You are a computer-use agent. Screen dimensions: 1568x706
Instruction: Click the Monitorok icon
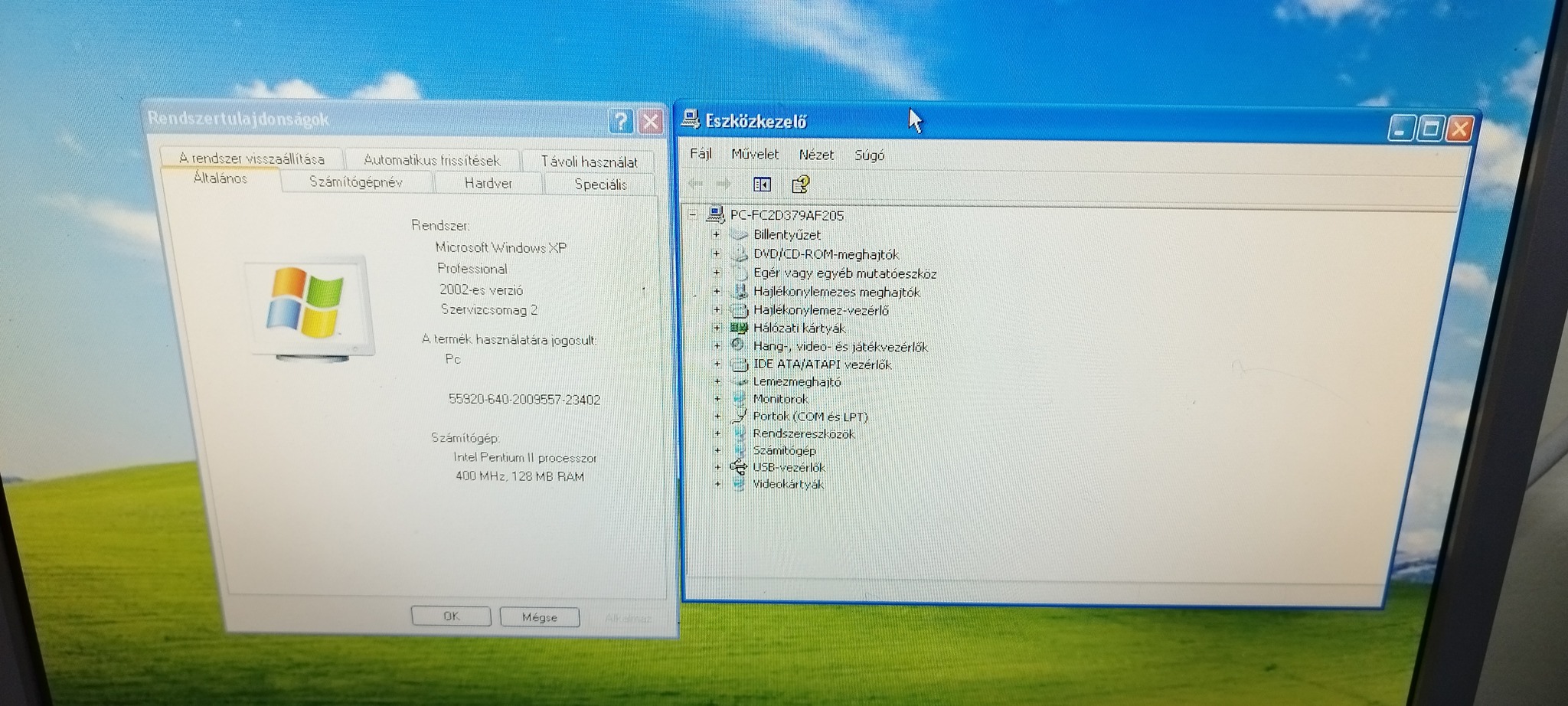coord(739,398)
